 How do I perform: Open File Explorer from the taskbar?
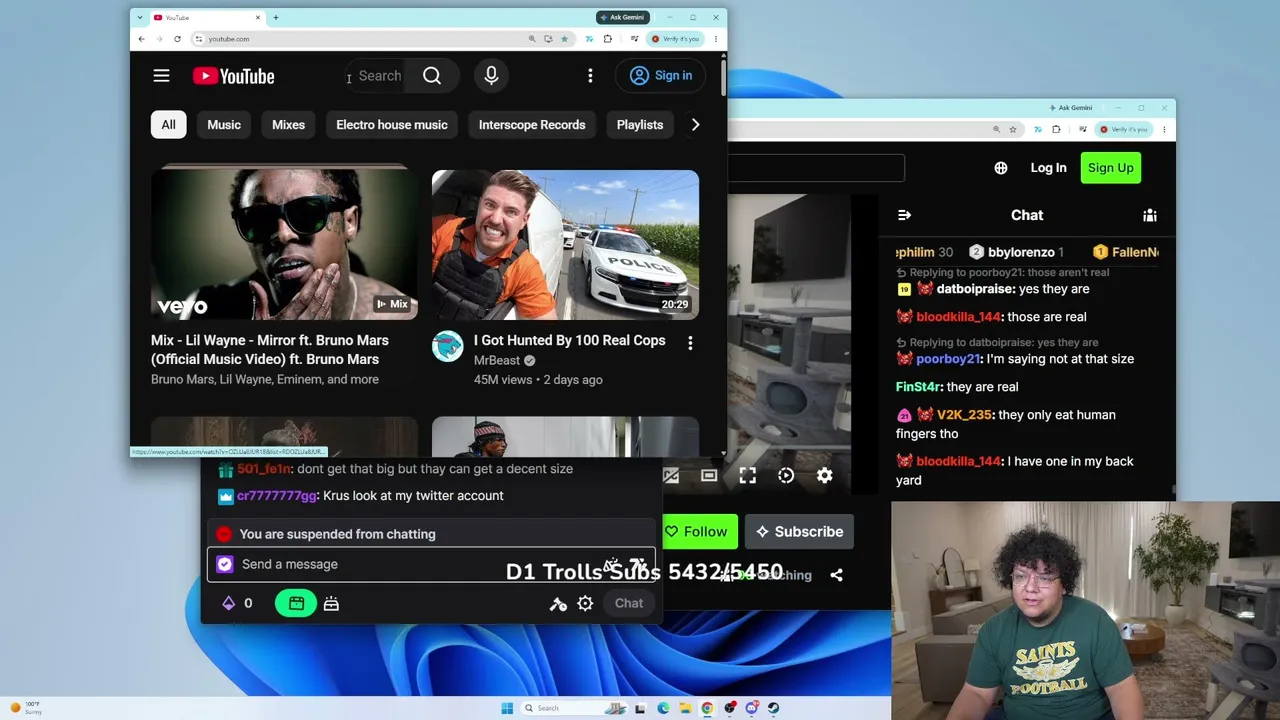685,708
